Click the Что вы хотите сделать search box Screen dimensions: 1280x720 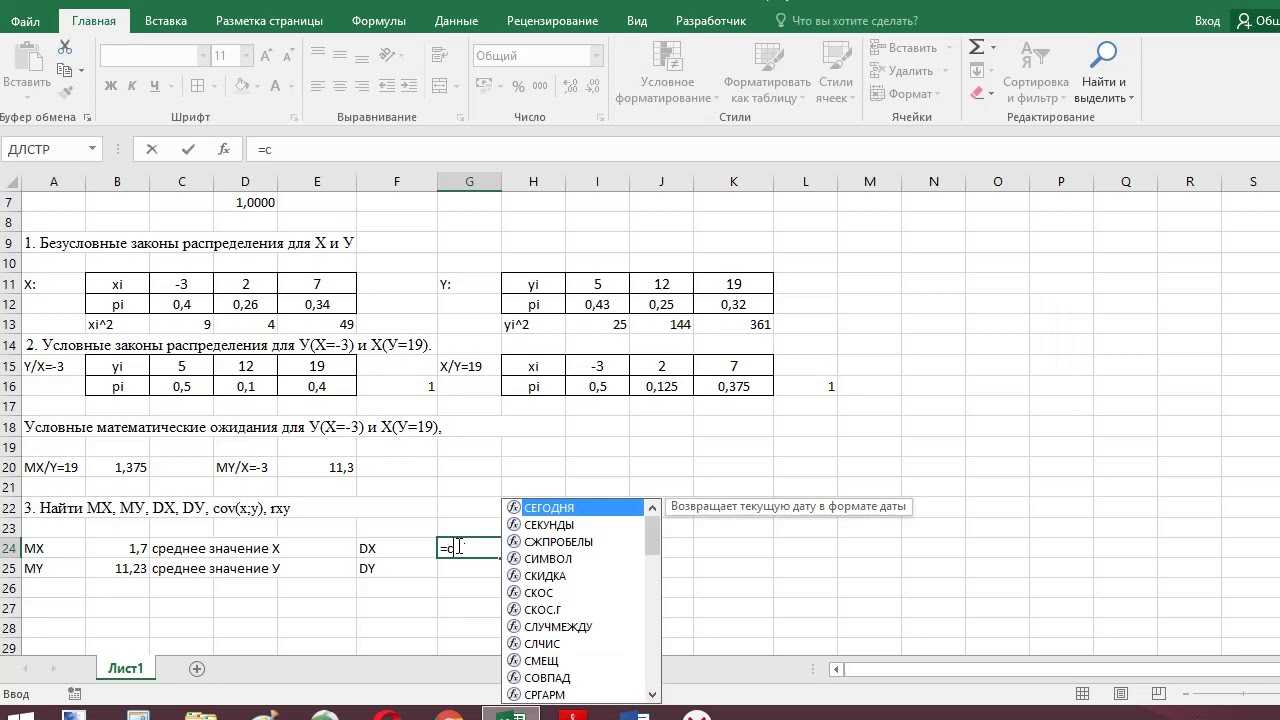coord(848,20)
